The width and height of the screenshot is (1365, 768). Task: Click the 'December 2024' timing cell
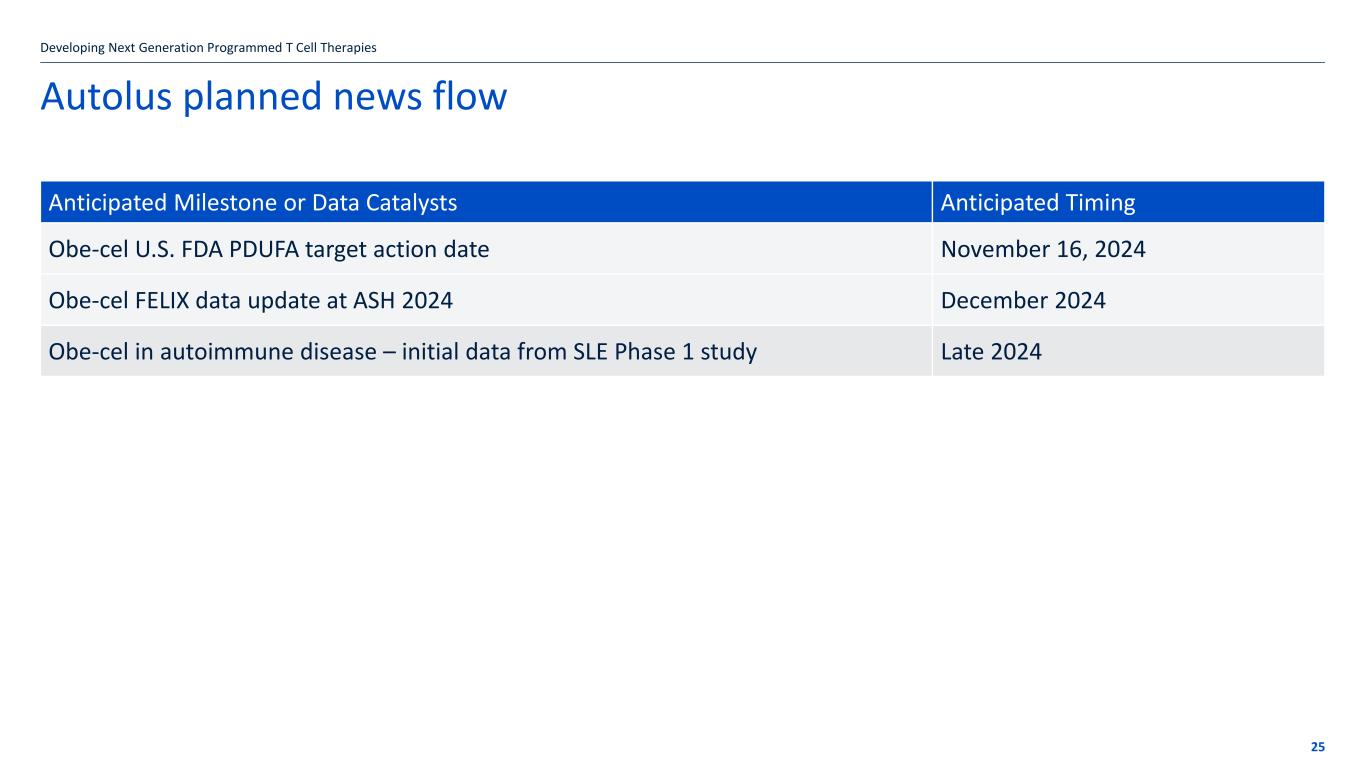point(1023,300)
